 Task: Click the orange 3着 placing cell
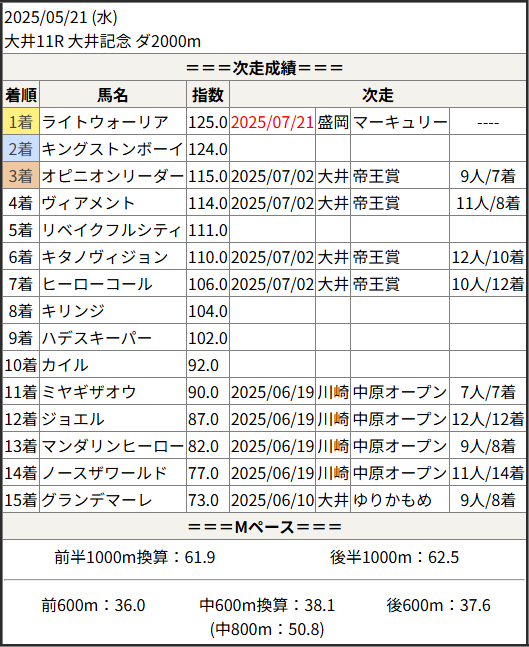21,176
